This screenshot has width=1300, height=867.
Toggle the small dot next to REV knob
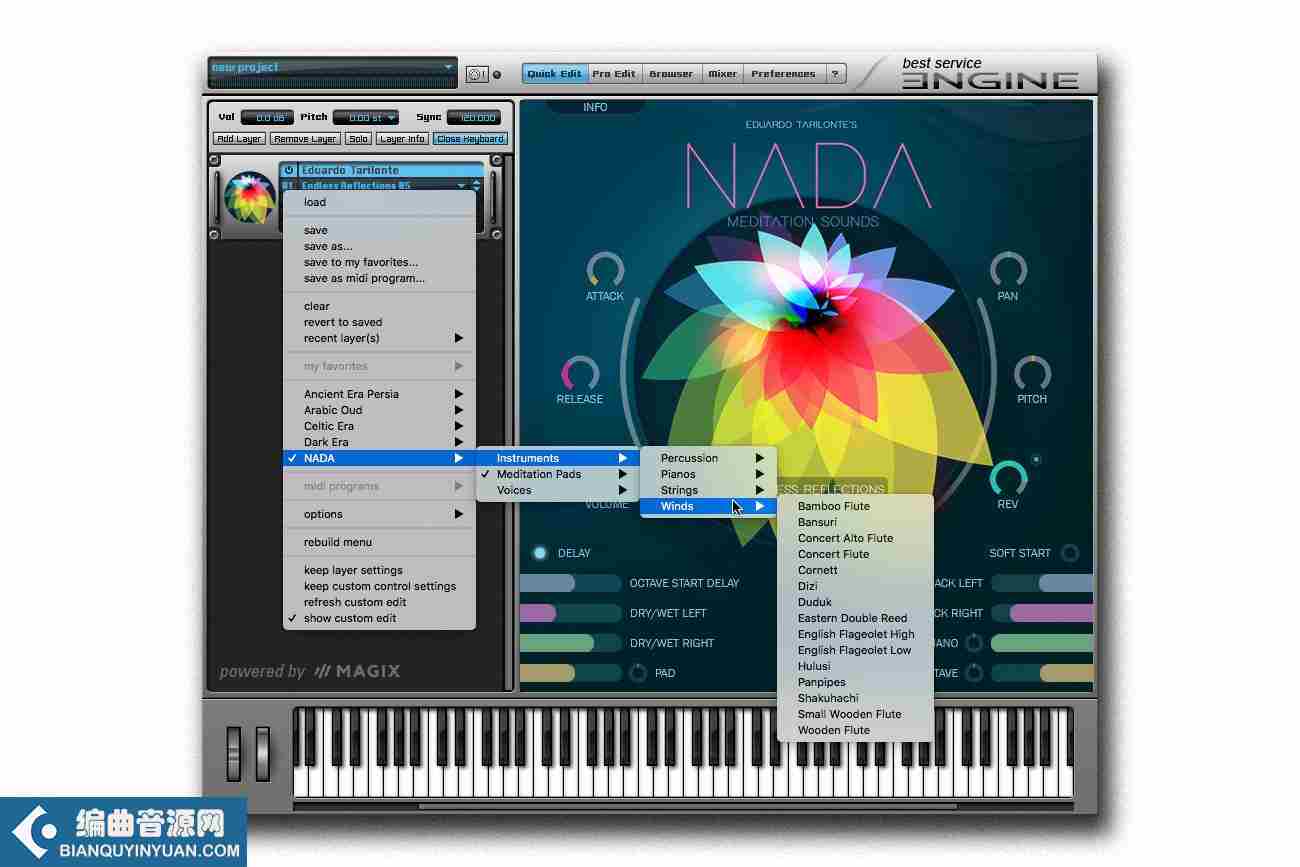(1036, 460)
